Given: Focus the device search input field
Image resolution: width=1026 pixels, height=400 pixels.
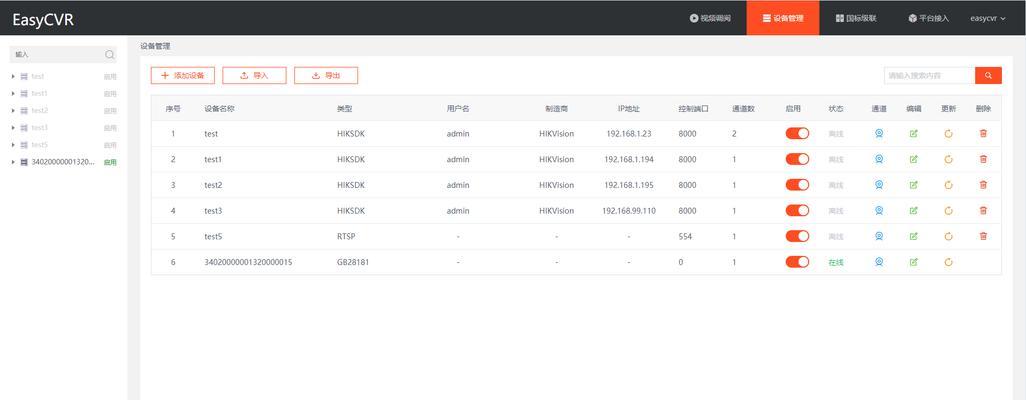Looking at the screenshot, I should point(929,76).
